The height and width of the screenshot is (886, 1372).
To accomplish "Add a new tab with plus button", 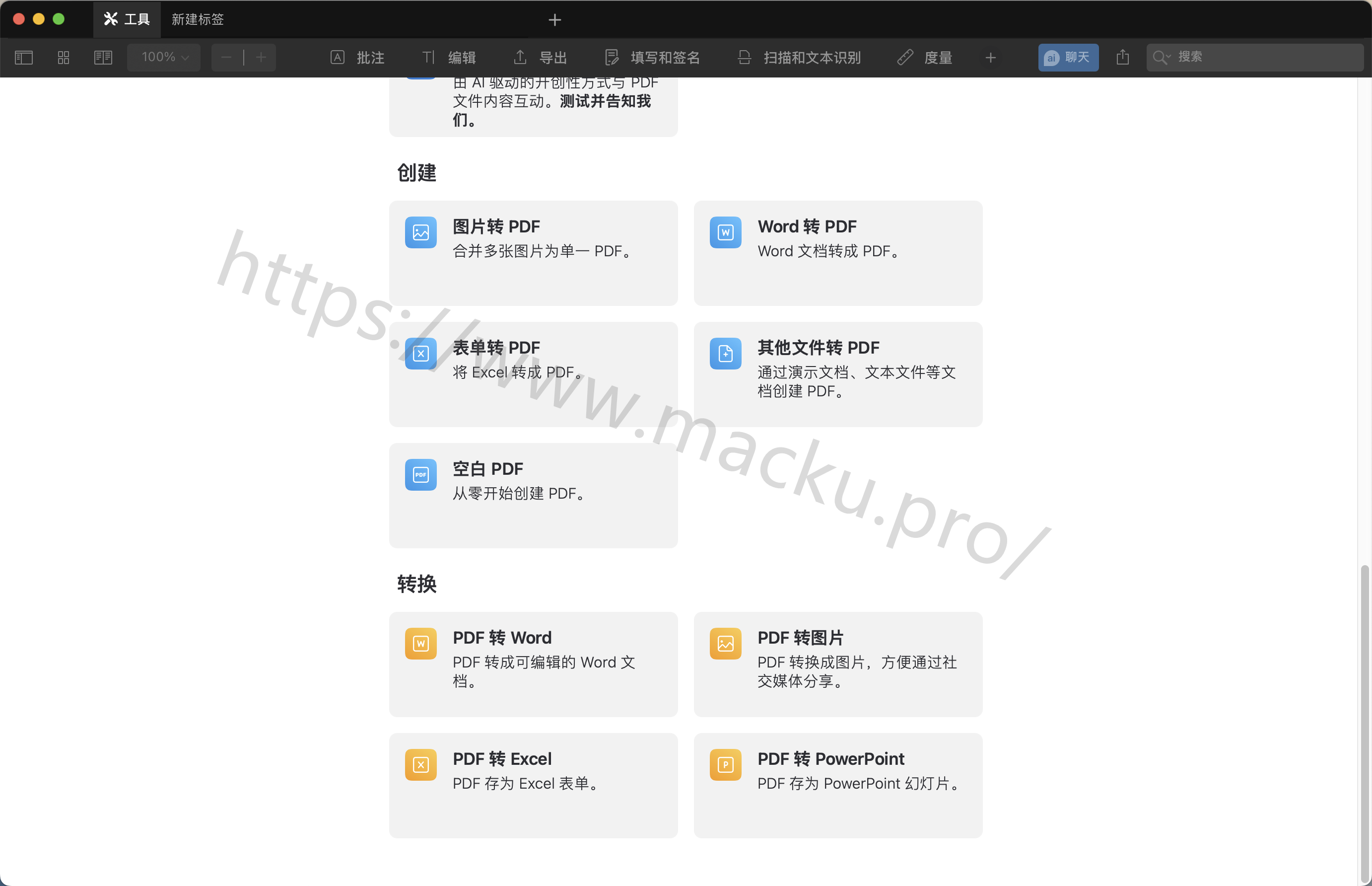I will coord(554,20).
